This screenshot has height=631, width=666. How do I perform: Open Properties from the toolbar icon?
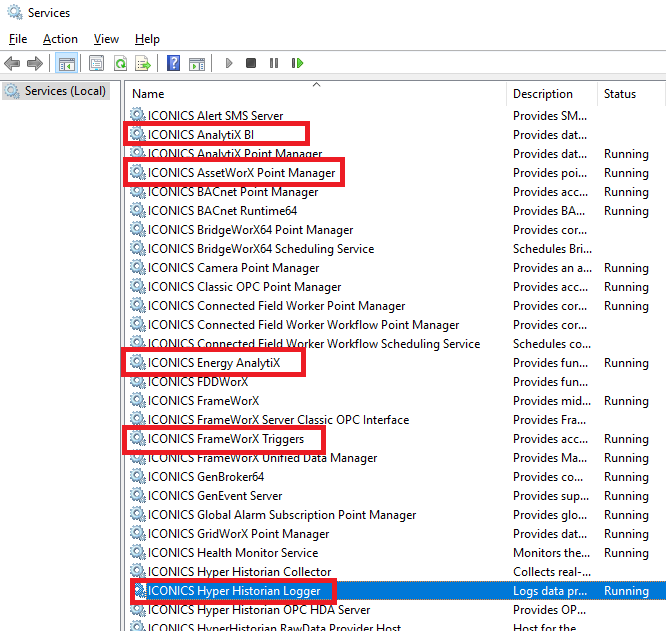[x=96, y=63]
